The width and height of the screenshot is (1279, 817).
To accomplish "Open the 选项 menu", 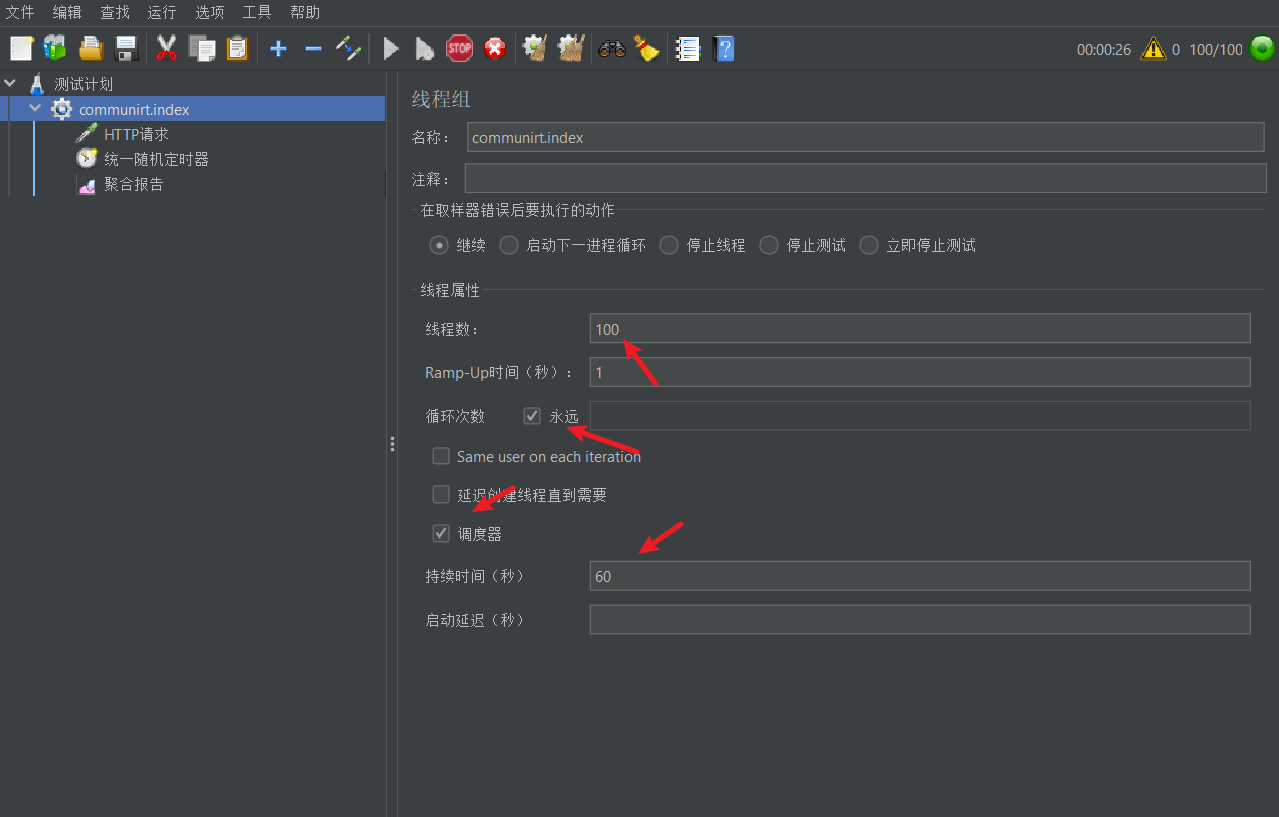I will coord(210,12).
